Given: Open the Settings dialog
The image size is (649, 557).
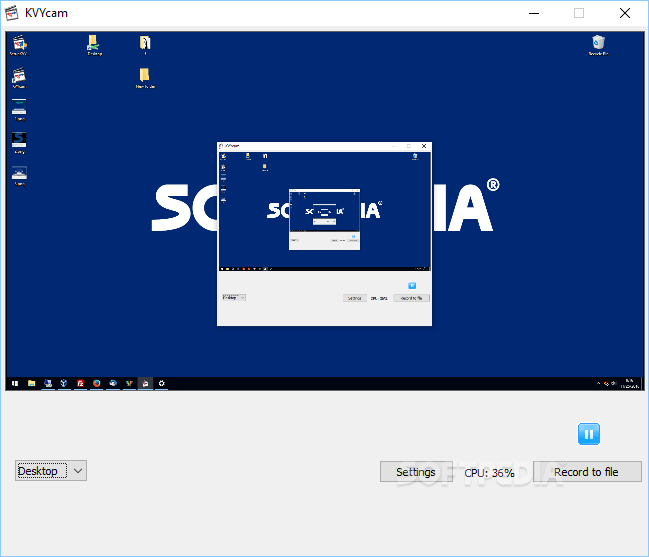Looking at the screenshot, I should pyautogui.click(x=416, y=472).
